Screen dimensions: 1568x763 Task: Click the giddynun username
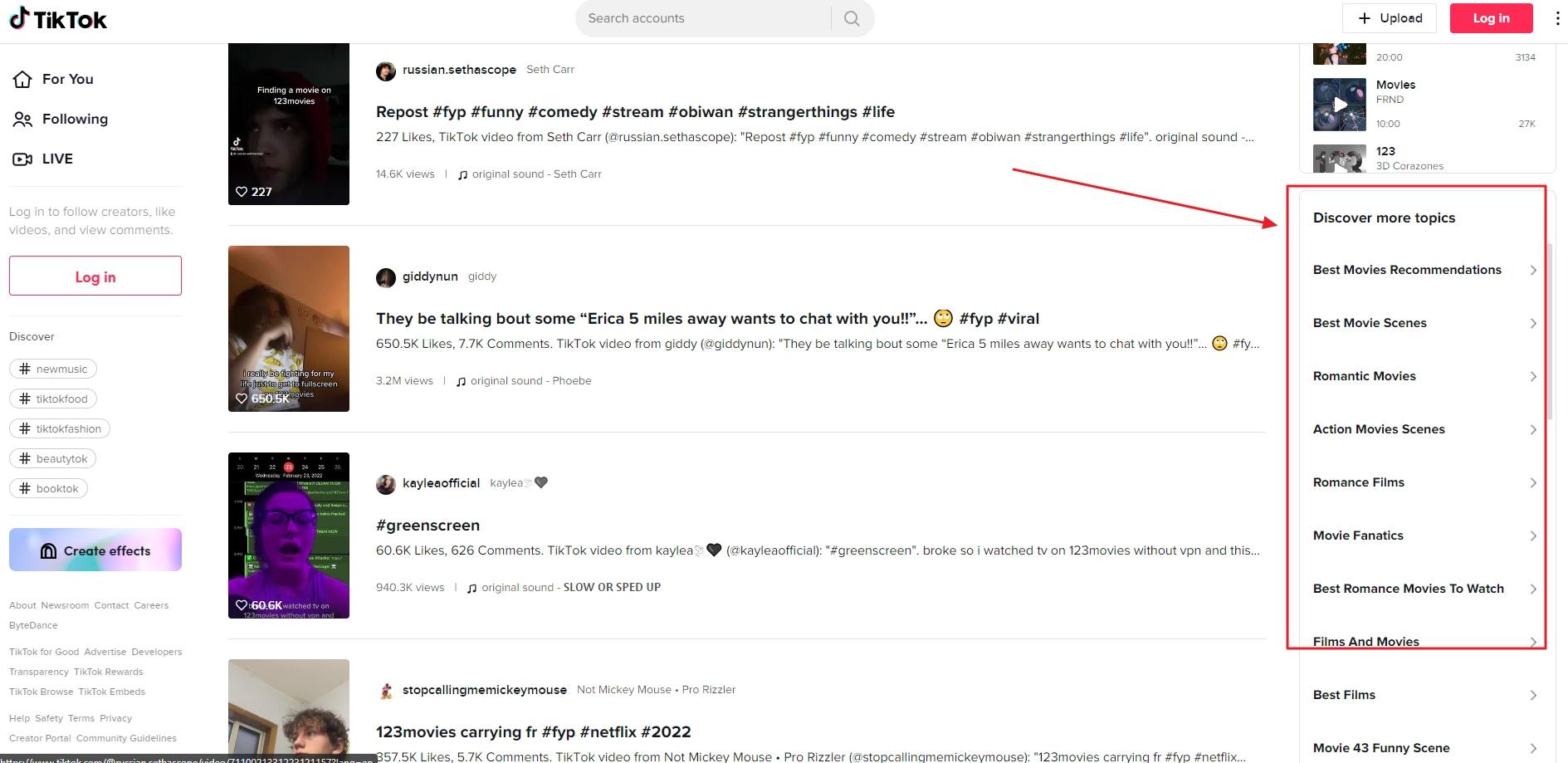[430, 276]
